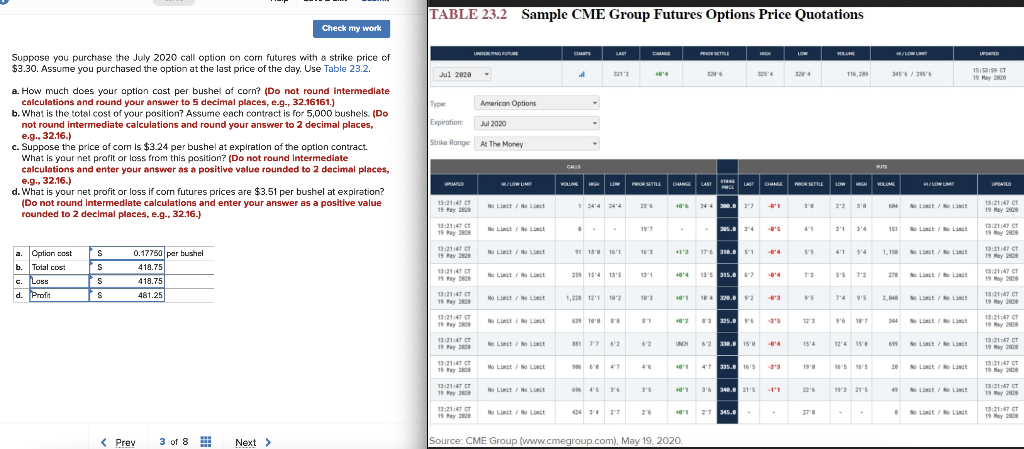Click the Option cost label in row a
This screenshot has width=1024, height=449.
(x=52, y=253)
